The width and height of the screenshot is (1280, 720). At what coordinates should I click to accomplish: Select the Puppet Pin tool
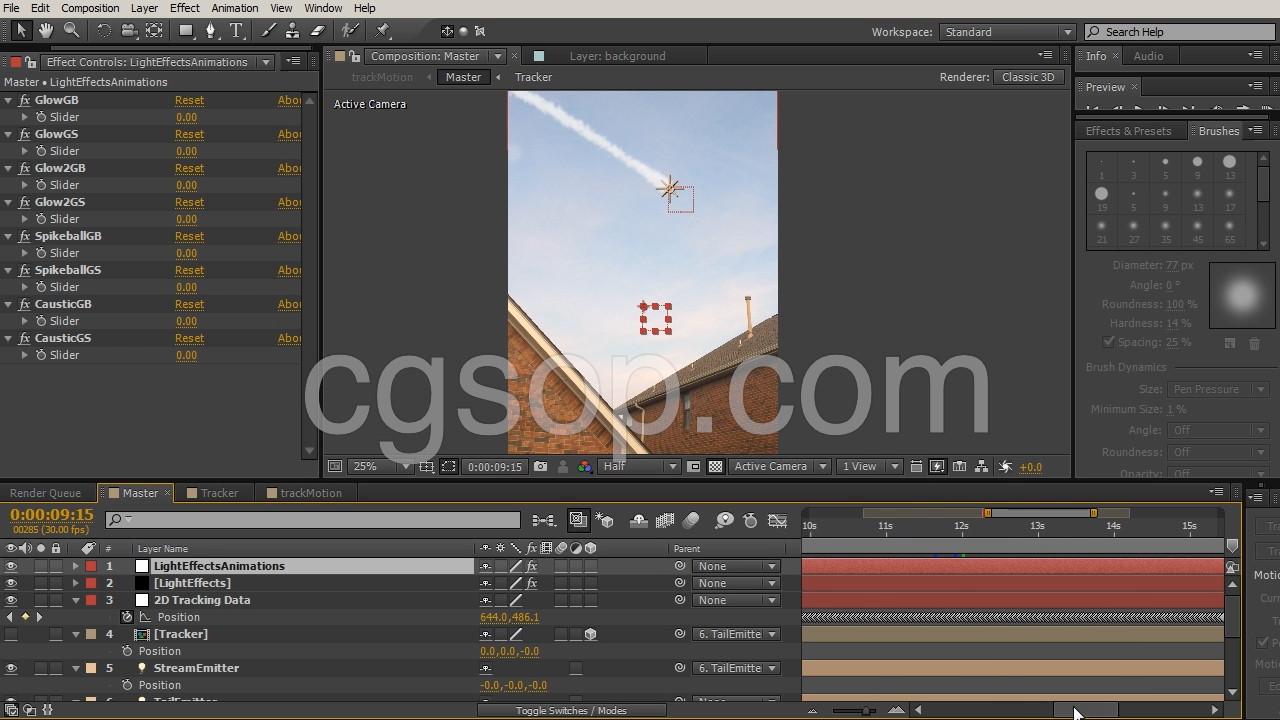tap(383, 31)
